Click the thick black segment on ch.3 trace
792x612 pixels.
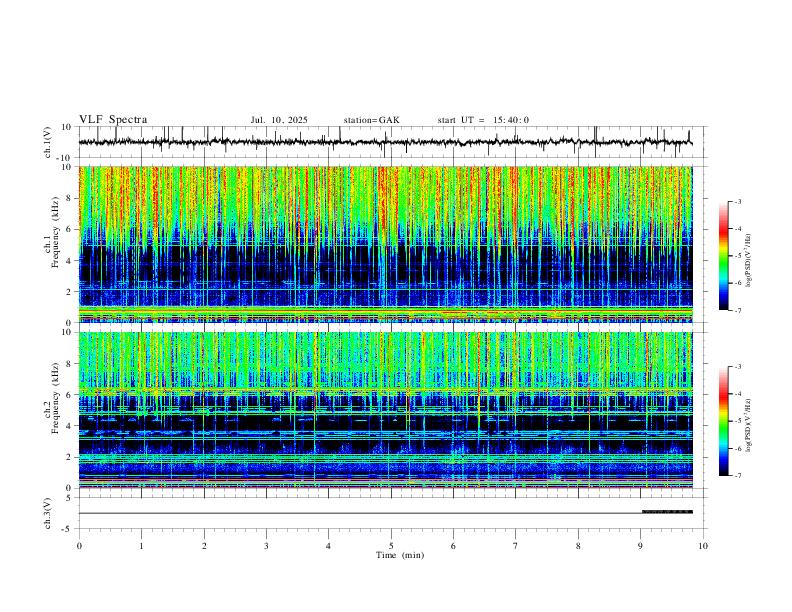pos(667,512)
